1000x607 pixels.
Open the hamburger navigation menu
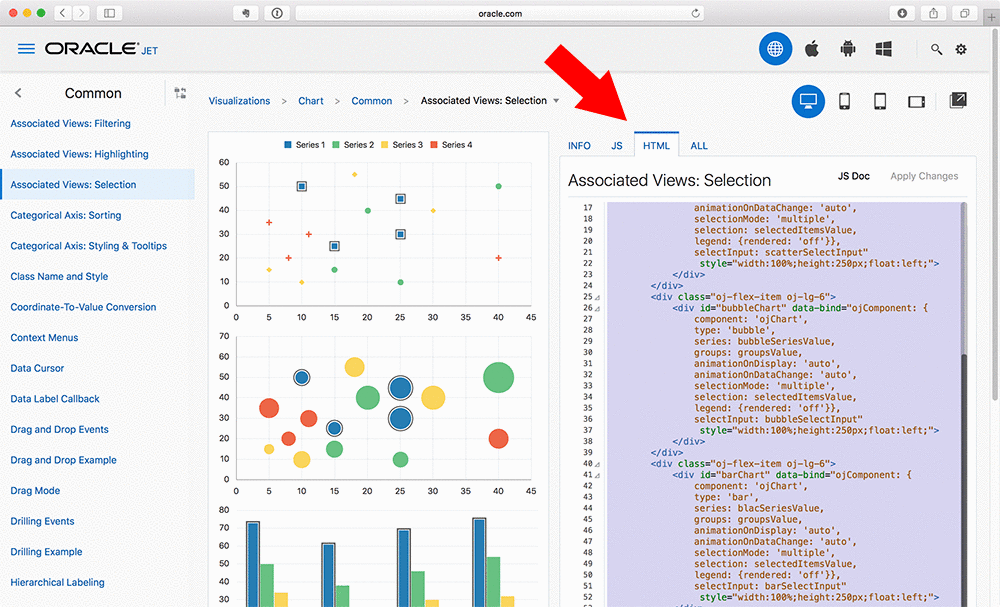(26, 49)
